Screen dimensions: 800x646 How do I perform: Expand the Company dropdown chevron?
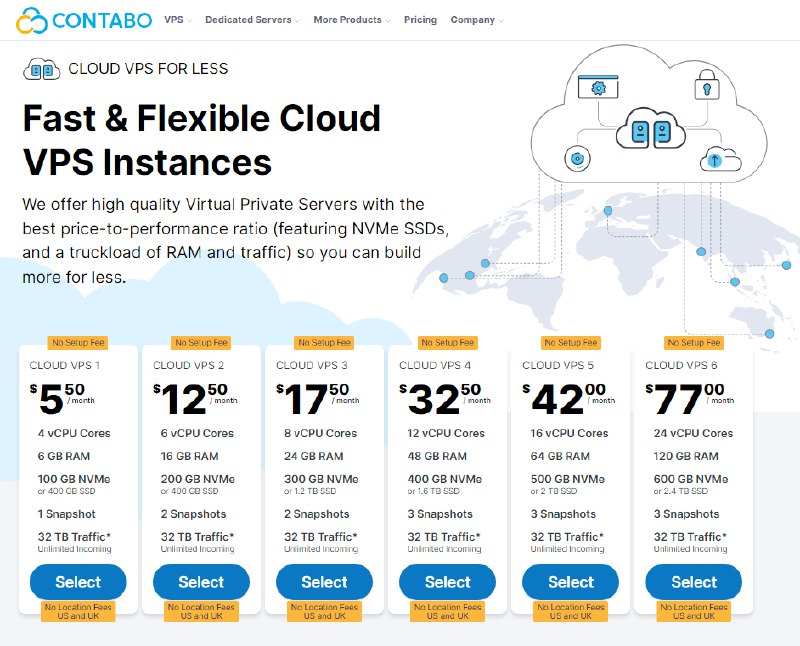tap(501, 21)
